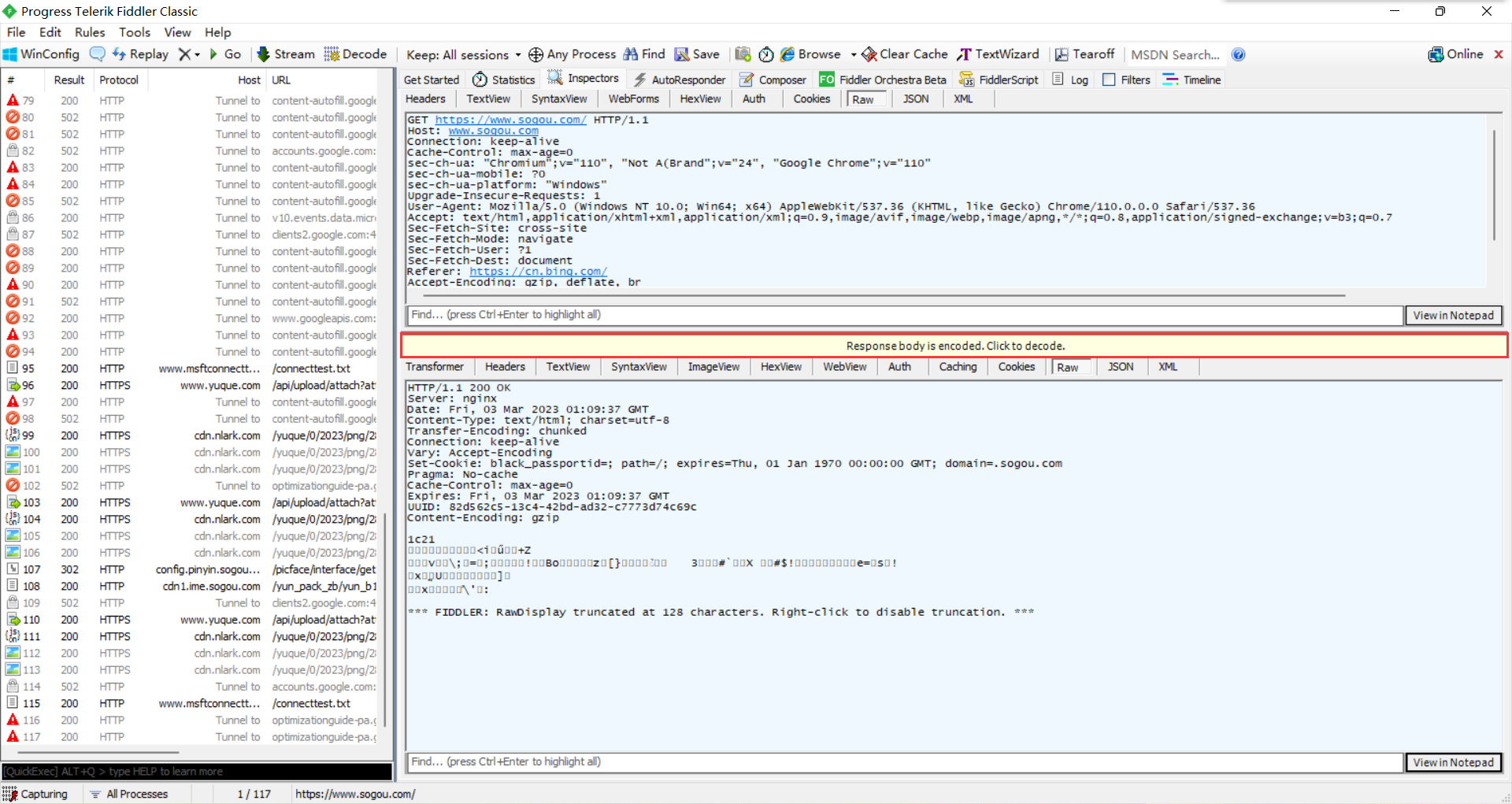Select the AutoResponder tab
The image size is (1512, 804).
[x=680, y=80]
